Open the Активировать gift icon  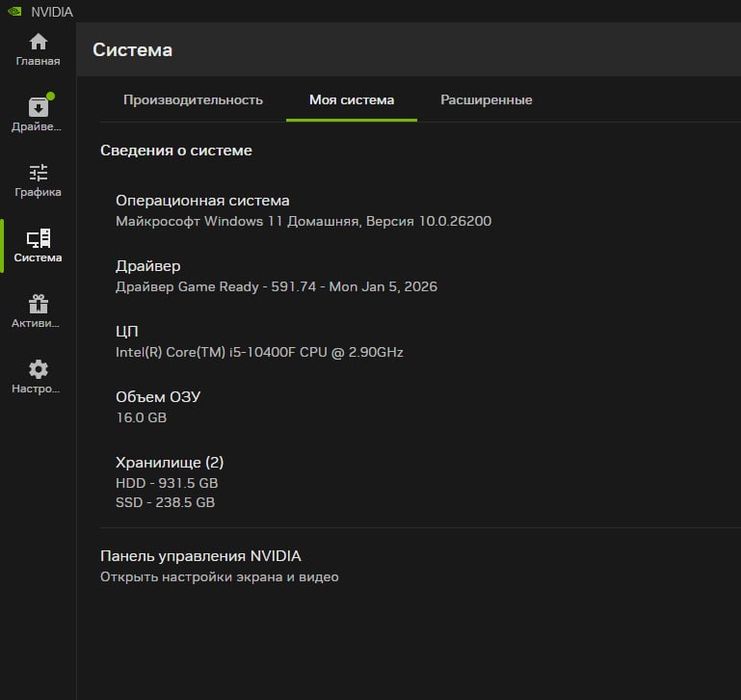[x=38, y=304]
